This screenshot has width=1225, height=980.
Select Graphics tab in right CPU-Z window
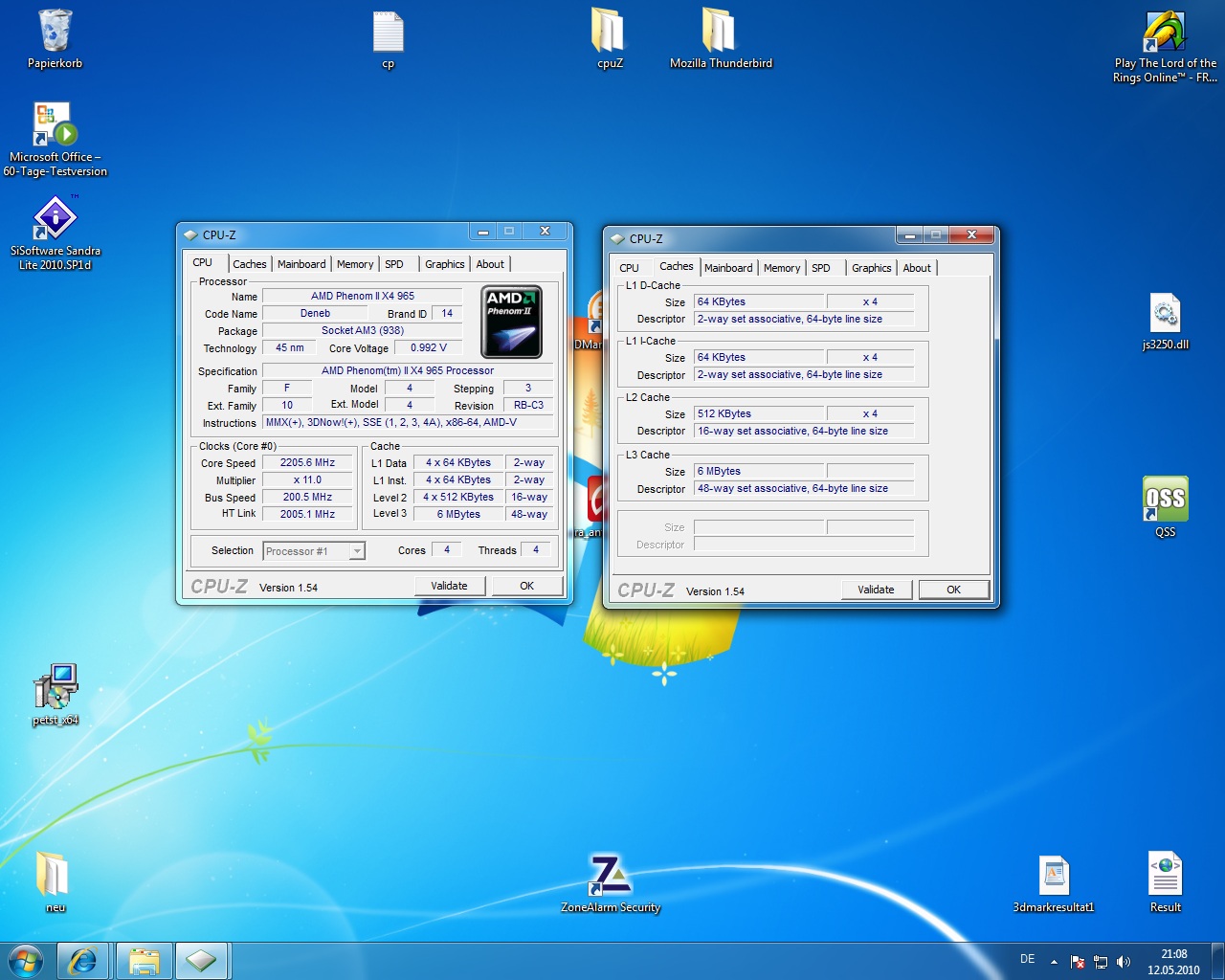(x=872, y=268)
